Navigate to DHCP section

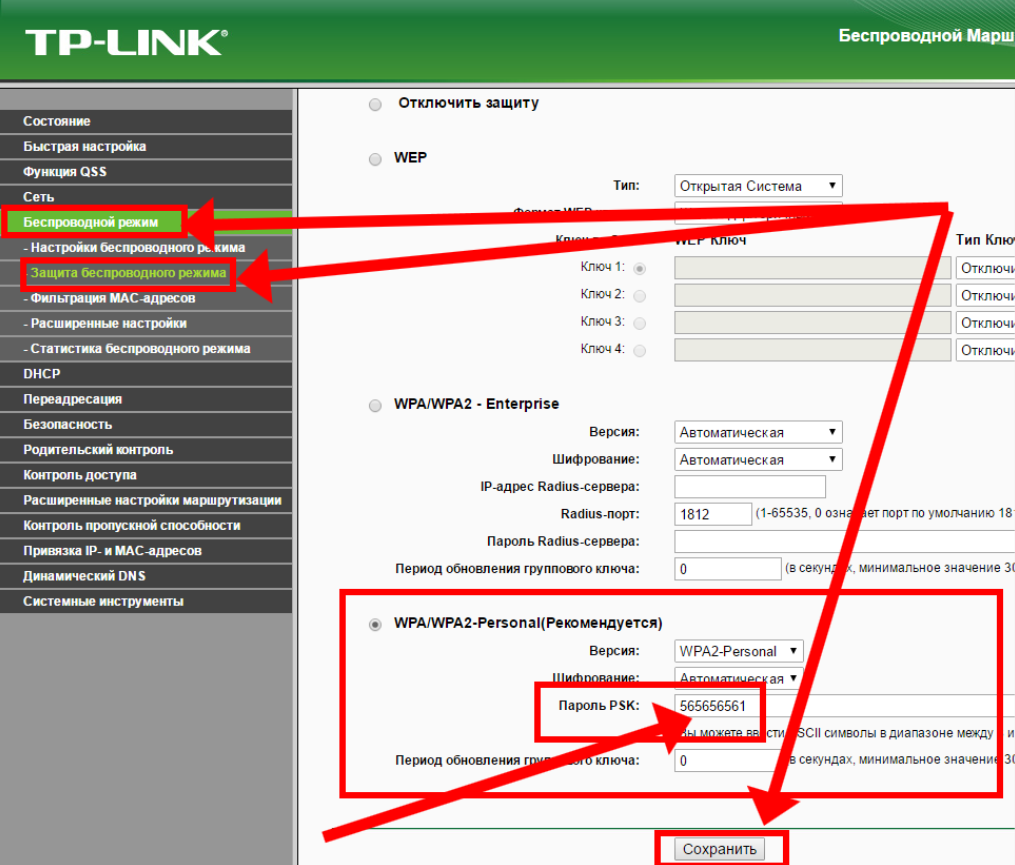[x=42, y=374]
